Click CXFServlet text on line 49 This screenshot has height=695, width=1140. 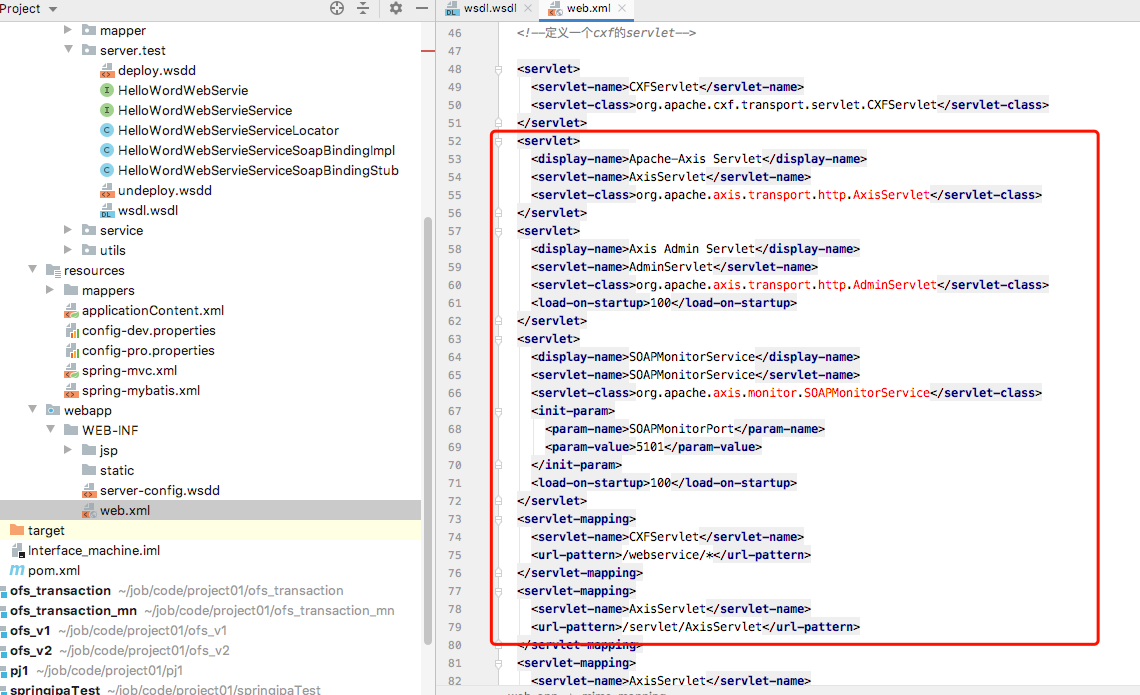tap(664, 87)
